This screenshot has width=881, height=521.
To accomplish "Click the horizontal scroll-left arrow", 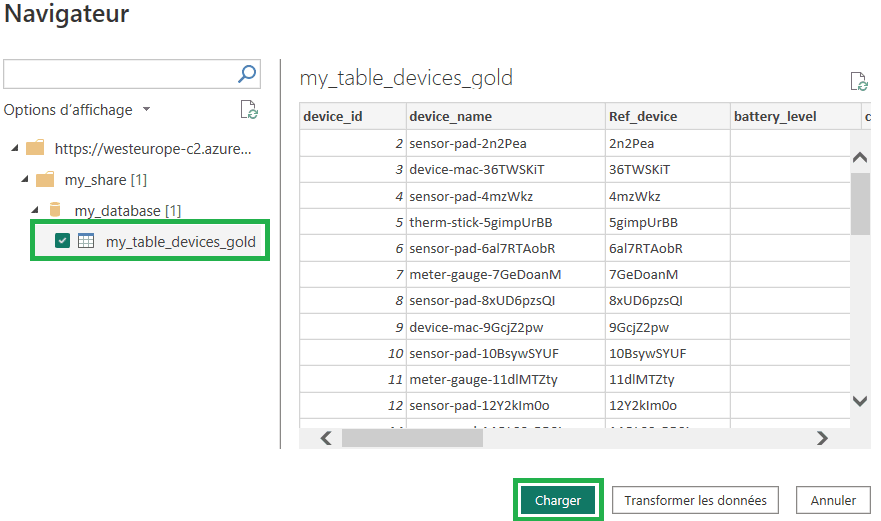I will pyautogui.click(x=326, y=438).
